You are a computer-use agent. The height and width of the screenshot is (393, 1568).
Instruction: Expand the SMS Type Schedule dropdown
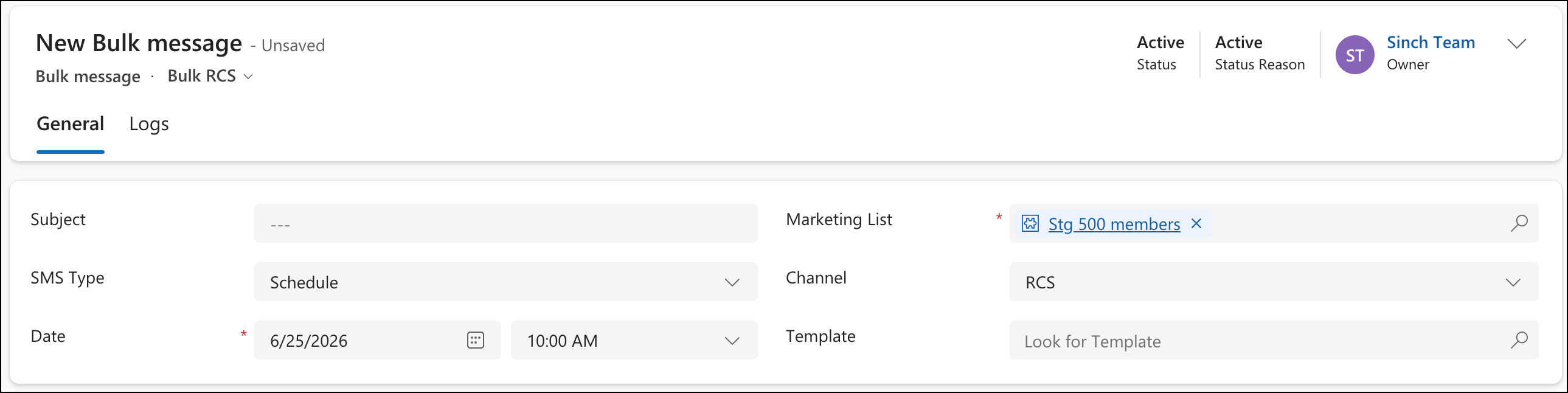pos(506,282)
